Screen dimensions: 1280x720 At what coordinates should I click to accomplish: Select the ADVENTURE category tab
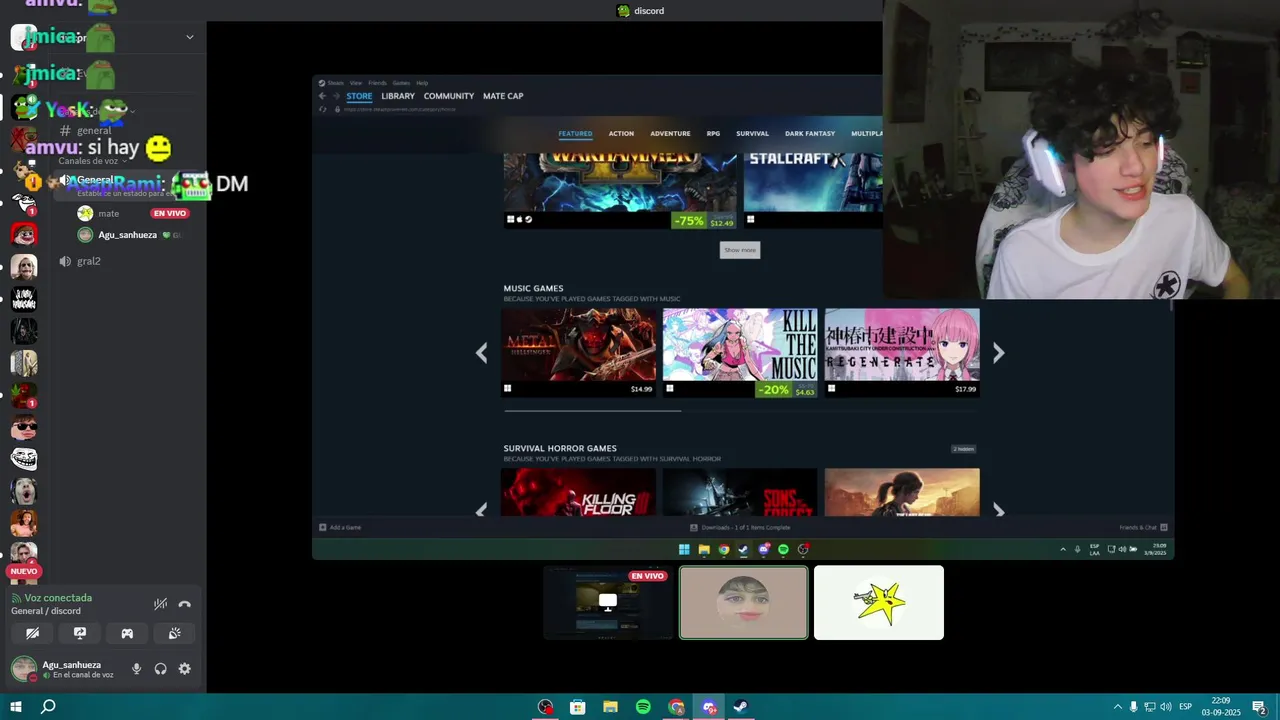670,133
